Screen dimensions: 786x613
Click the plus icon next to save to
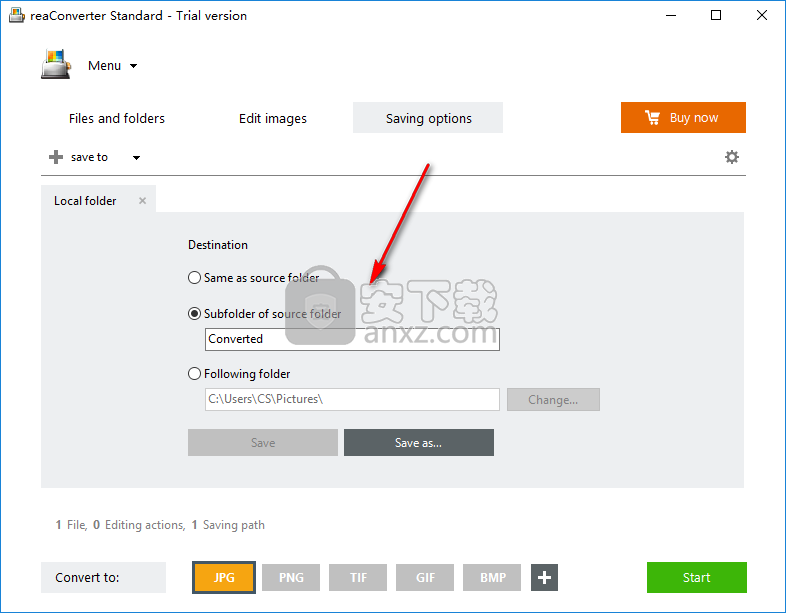point(56,157)
